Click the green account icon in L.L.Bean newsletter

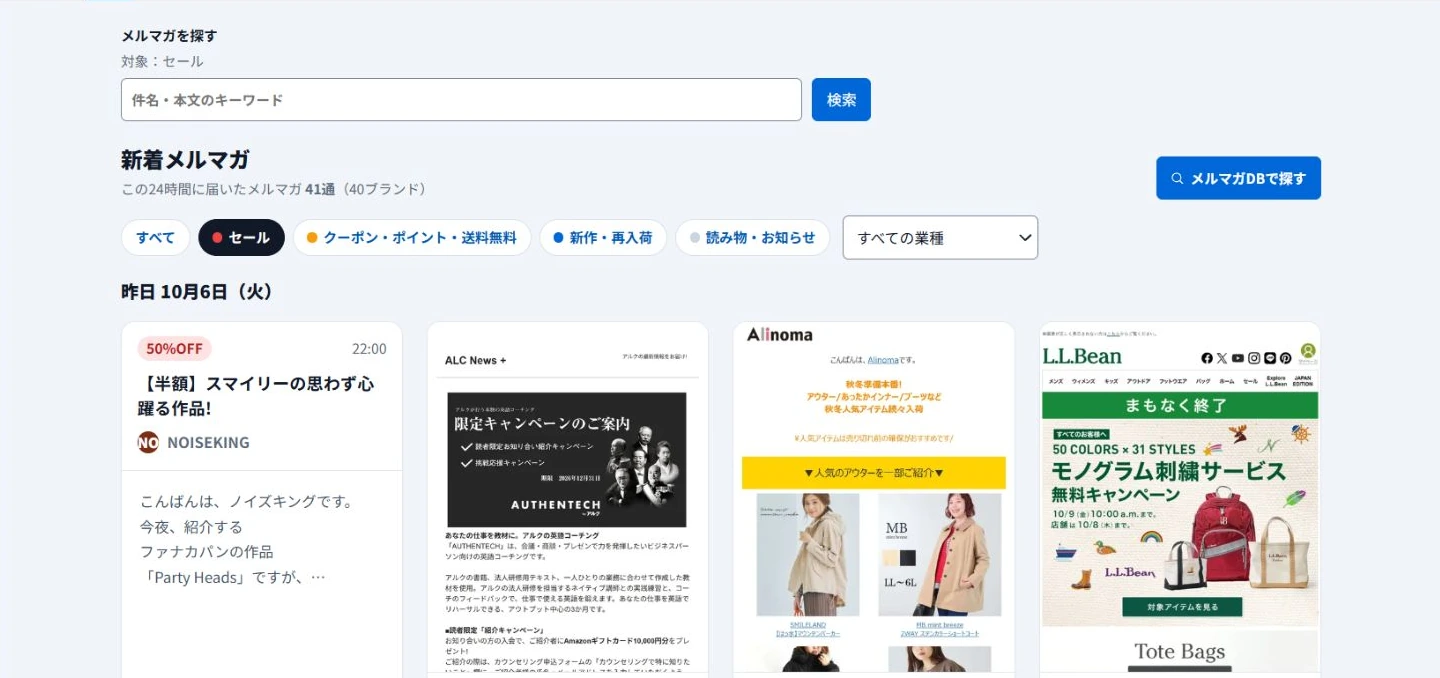click(1308, 351)
